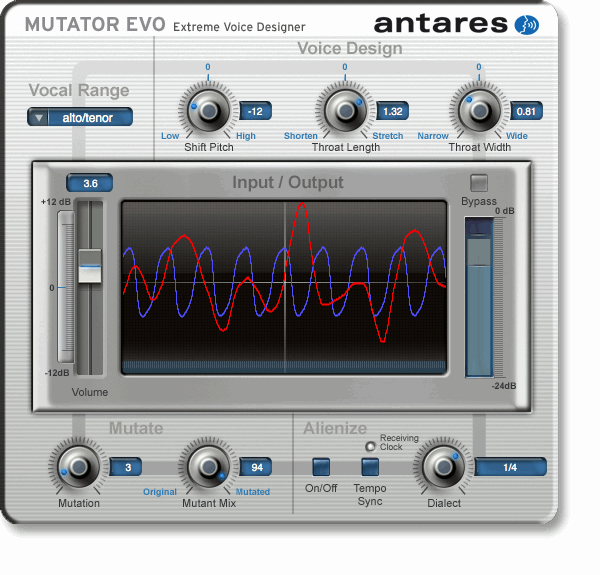600x575 pixels.
Task: Click the Narrow label
Action: [x=433, y=136]
